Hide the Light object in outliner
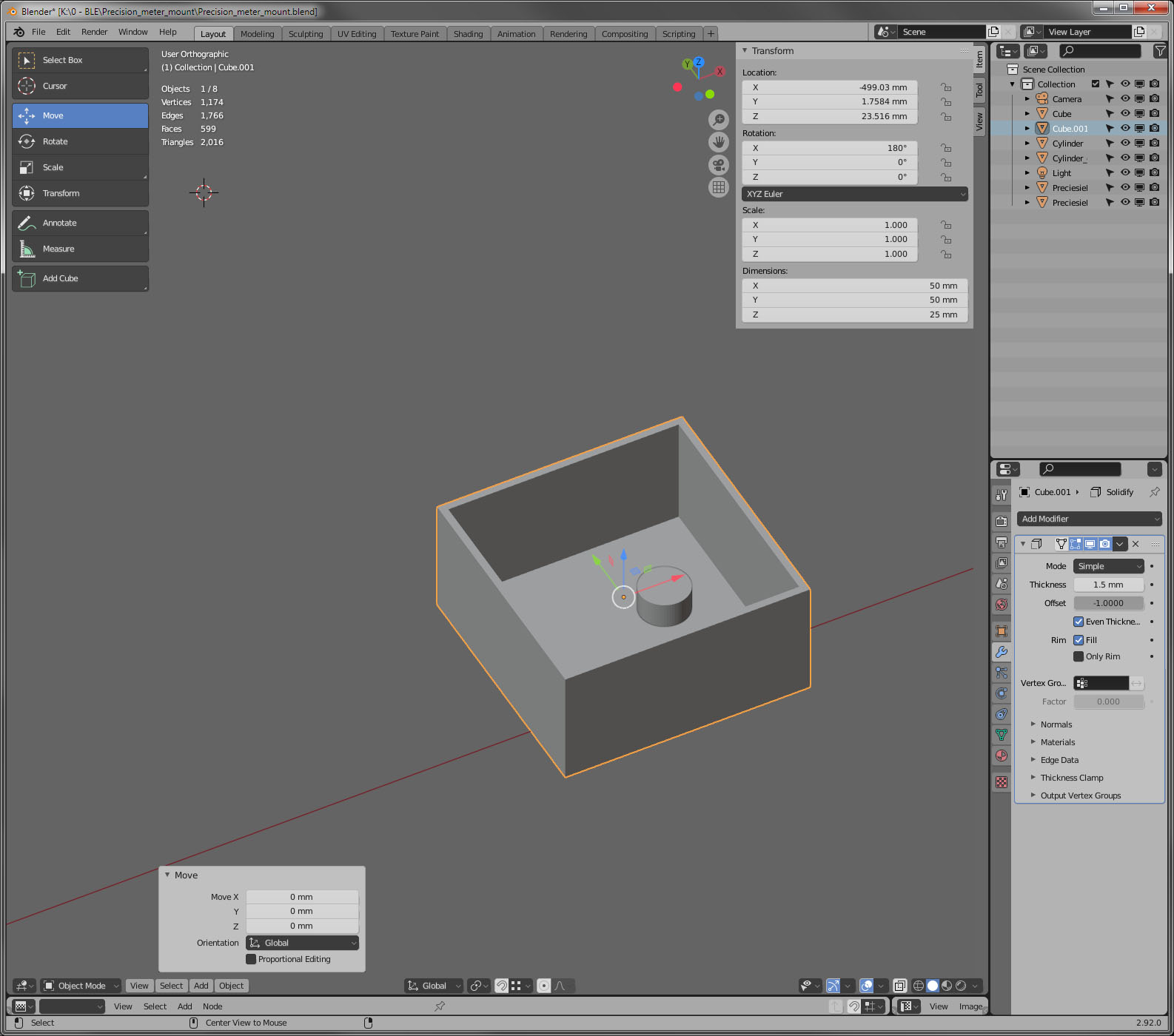Viewport: 1174px width, 1036px height. point(1125,173)
